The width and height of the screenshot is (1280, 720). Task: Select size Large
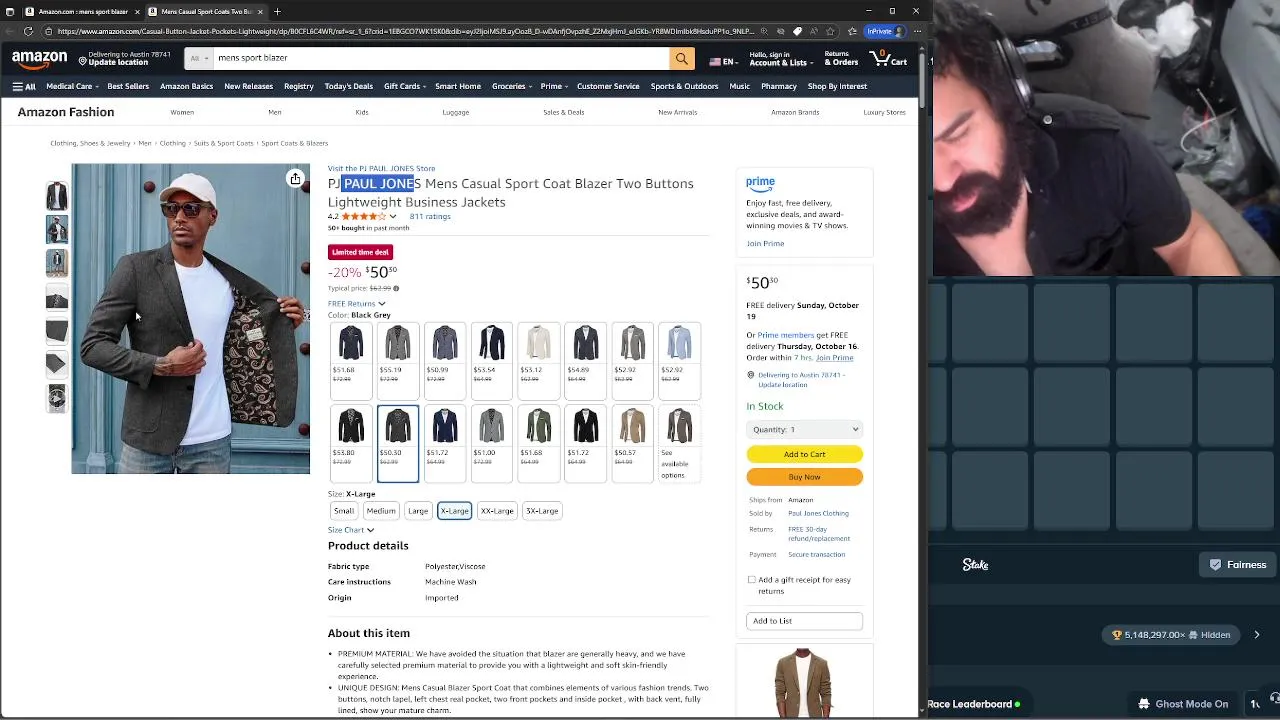418,511
